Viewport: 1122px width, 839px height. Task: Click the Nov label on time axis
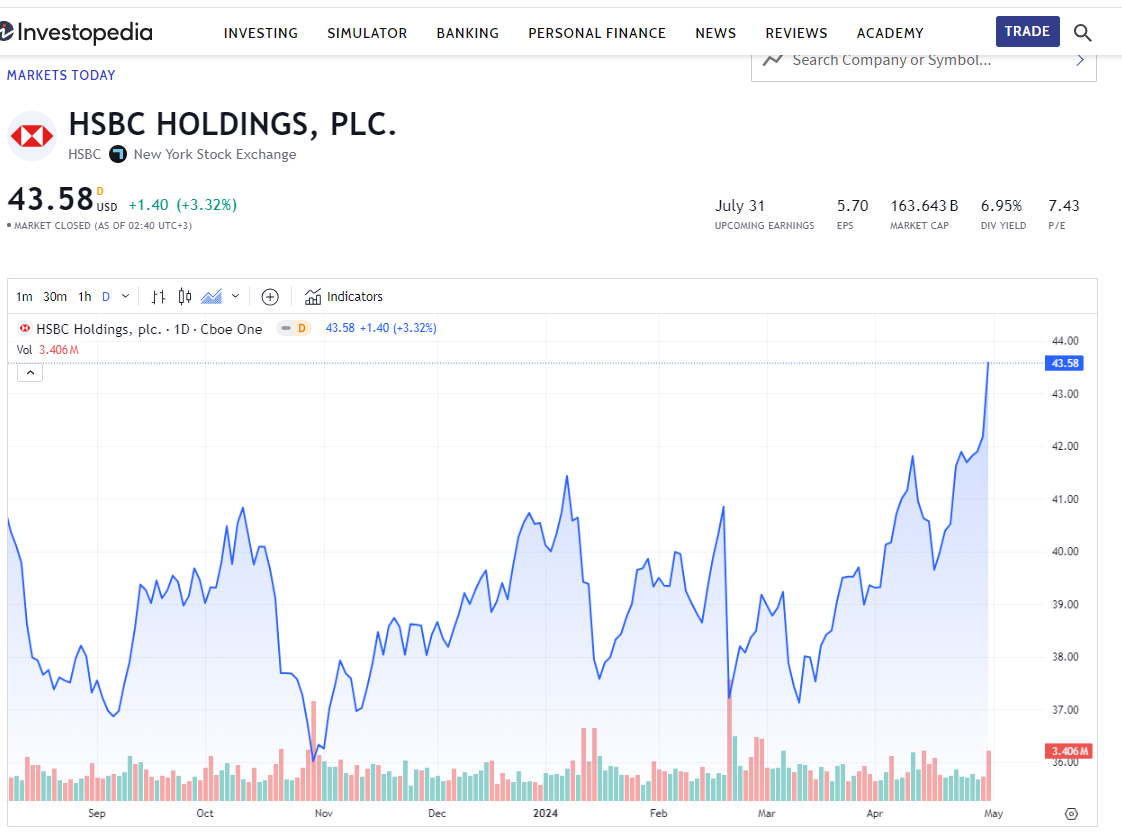(x=323, y=813)
